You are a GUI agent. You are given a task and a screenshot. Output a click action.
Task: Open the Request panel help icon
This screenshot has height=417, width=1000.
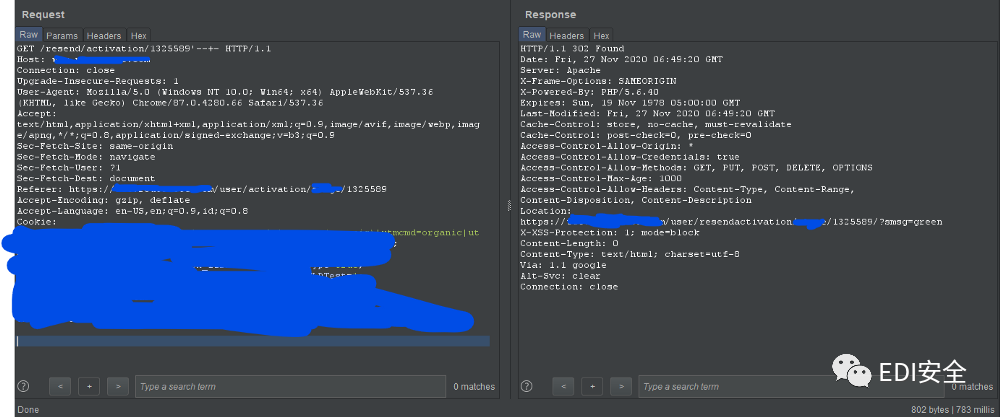pyautogui.click(x=24, y=386)
